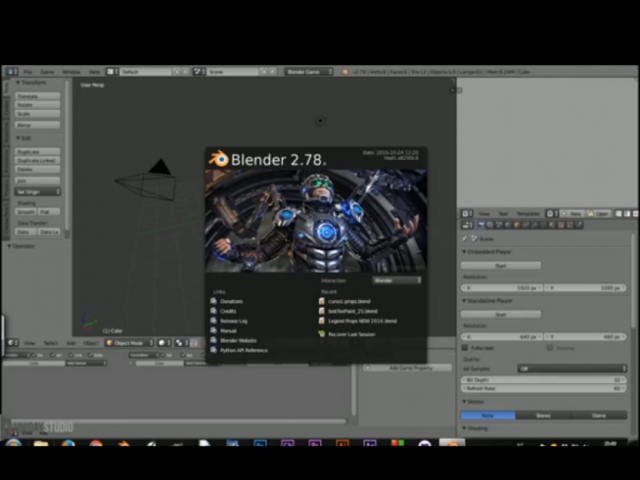Click the Release Log link icon

point(213,321)
